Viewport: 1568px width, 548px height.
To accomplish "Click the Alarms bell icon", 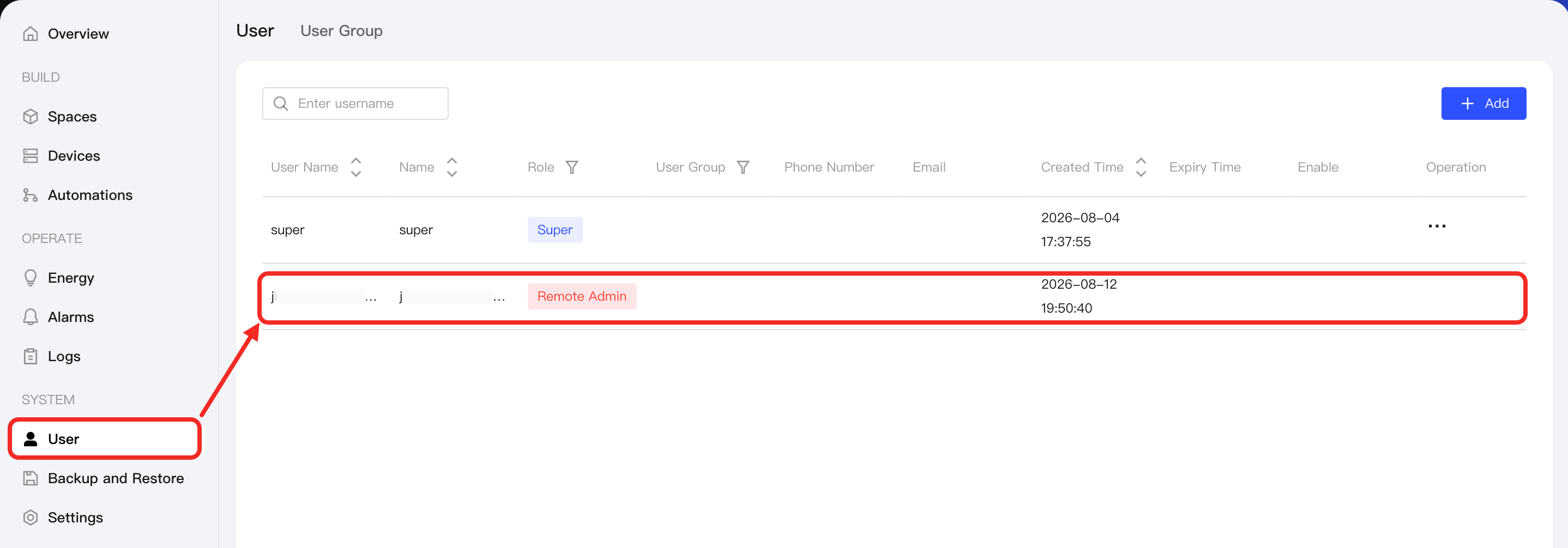I will (31, 318).
